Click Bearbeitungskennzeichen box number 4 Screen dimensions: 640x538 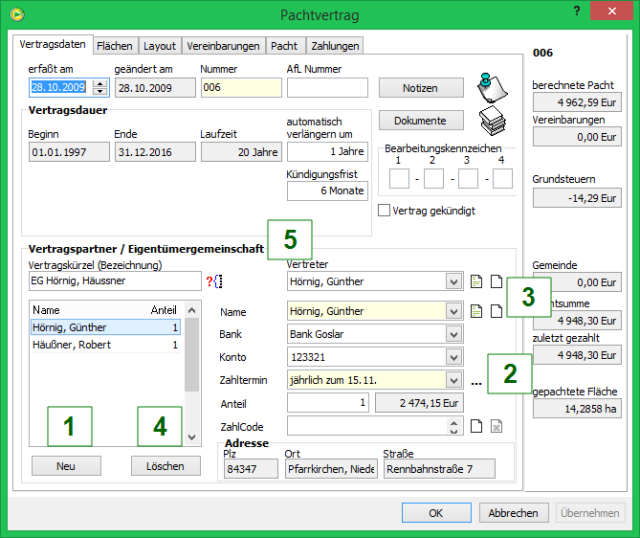[502, 179]
